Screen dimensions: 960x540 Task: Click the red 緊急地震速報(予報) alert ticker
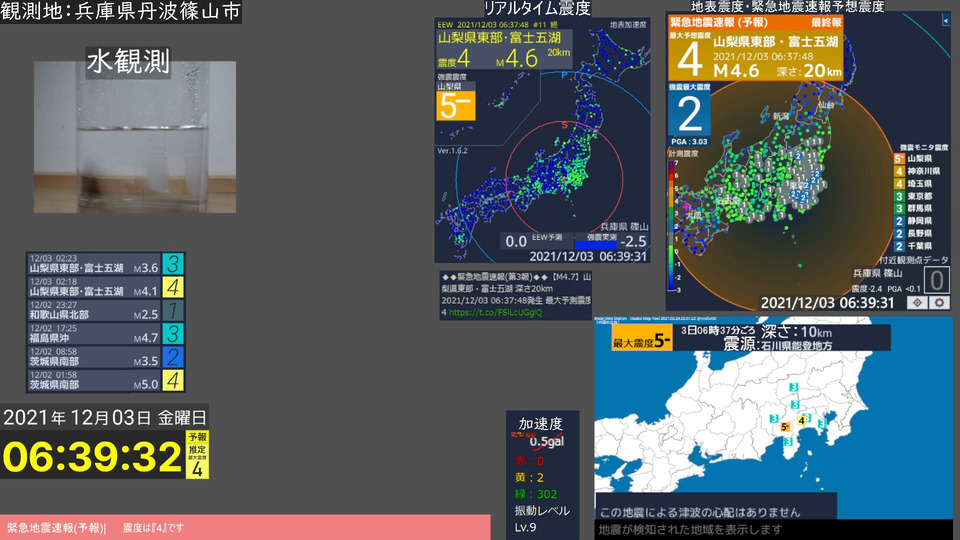tap(245, 527)
